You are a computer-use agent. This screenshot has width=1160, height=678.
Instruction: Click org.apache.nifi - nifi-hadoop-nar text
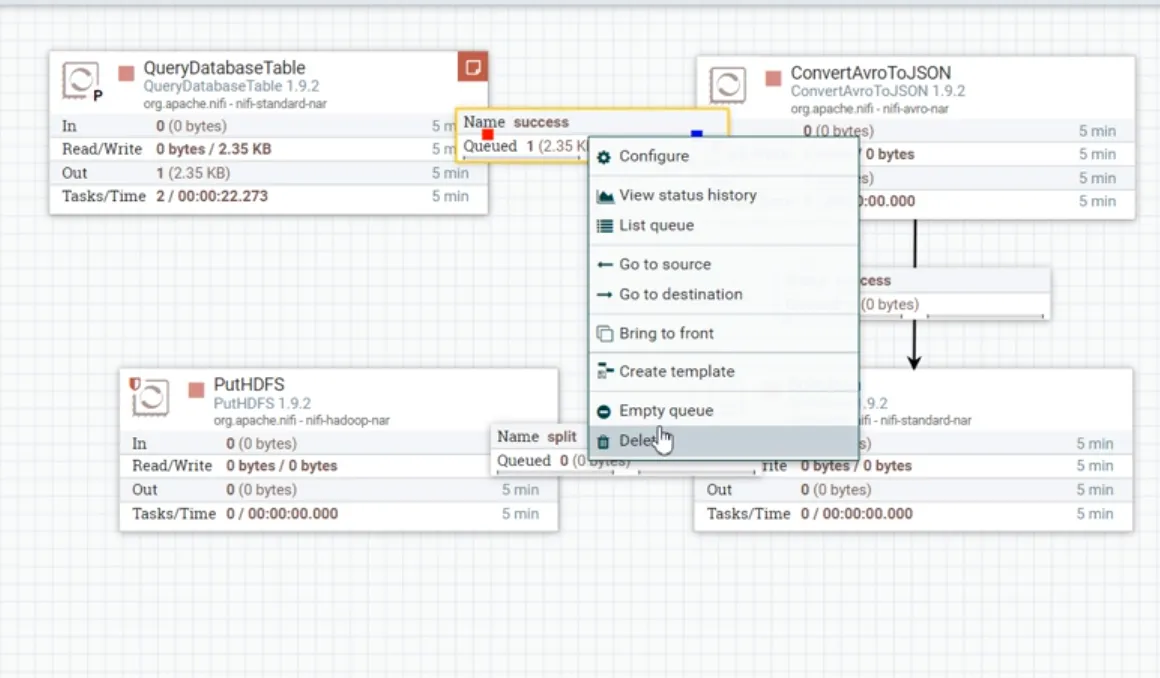pyautogui.click(x=302, y=420)
